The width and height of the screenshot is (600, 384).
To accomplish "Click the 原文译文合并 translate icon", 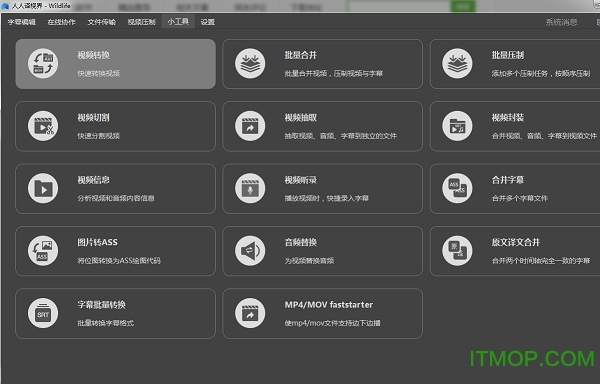I will click(457, 251).
